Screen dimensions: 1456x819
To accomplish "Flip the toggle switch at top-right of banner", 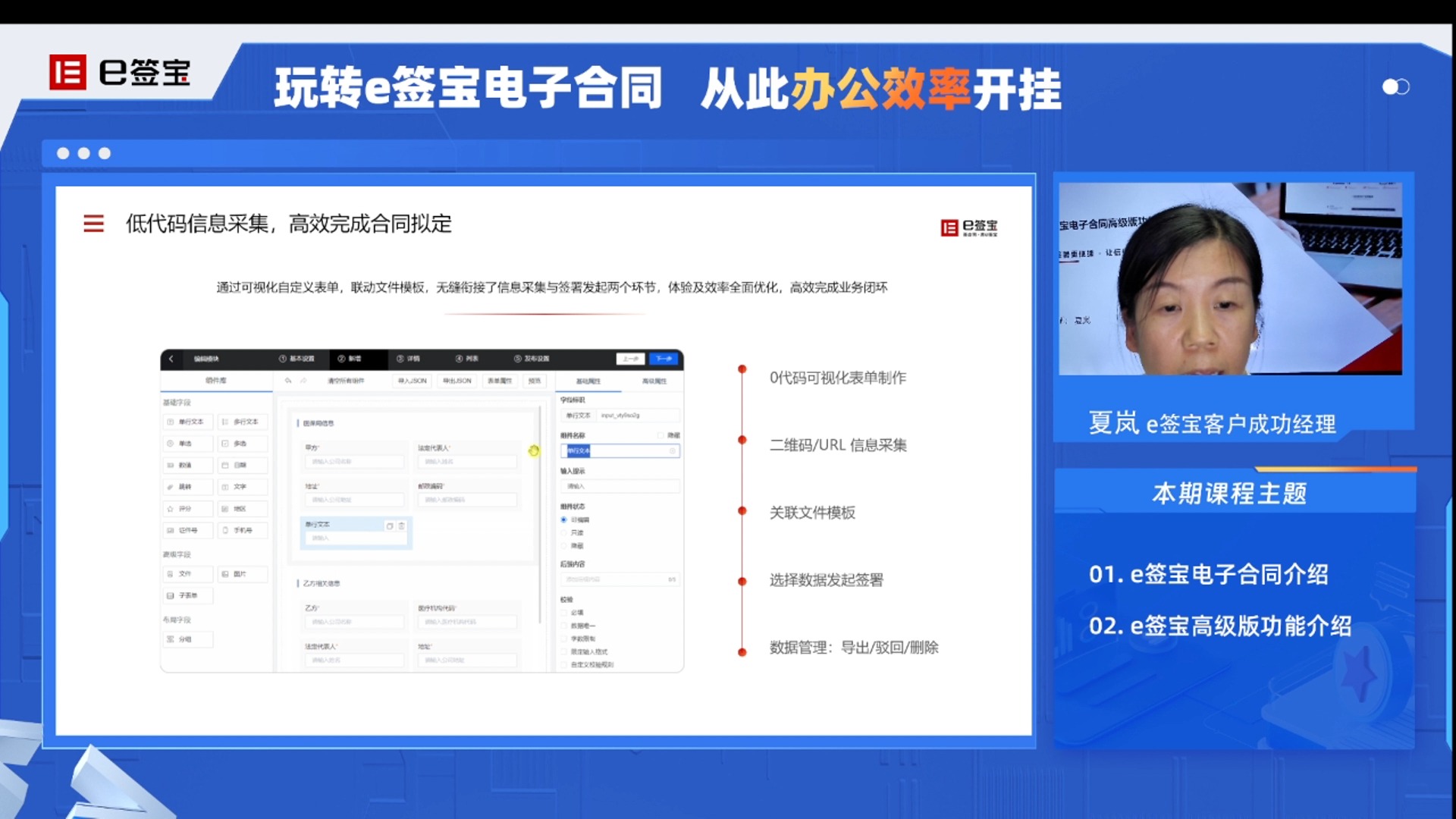I will click(1395, 87).
